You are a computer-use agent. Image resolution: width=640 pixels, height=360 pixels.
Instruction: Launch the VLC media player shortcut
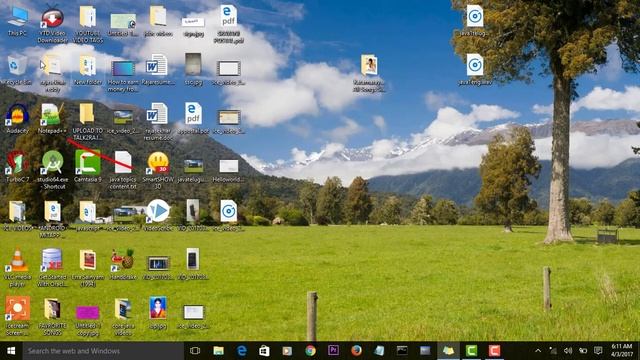(17, 267)
